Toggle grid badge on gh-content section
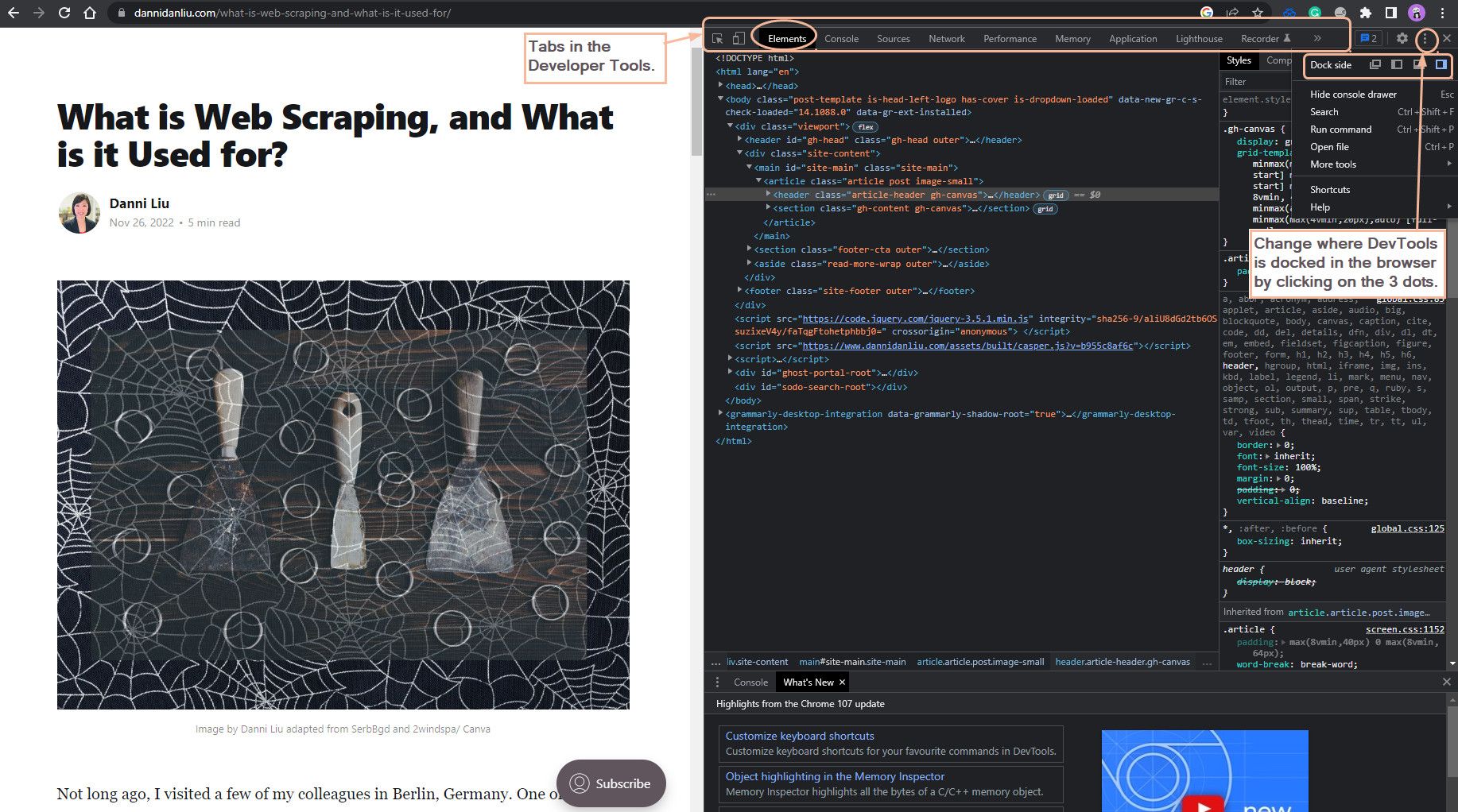 coord(1045,209)
